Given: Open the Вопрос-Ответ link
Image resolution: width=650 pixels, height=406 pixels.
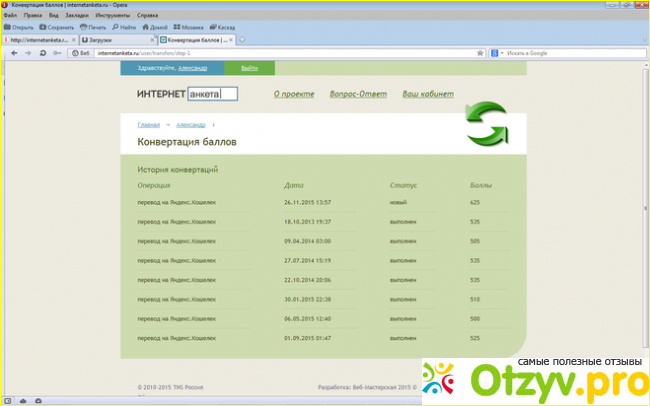Looking at the screenshot, I should (x=357, y=94).
